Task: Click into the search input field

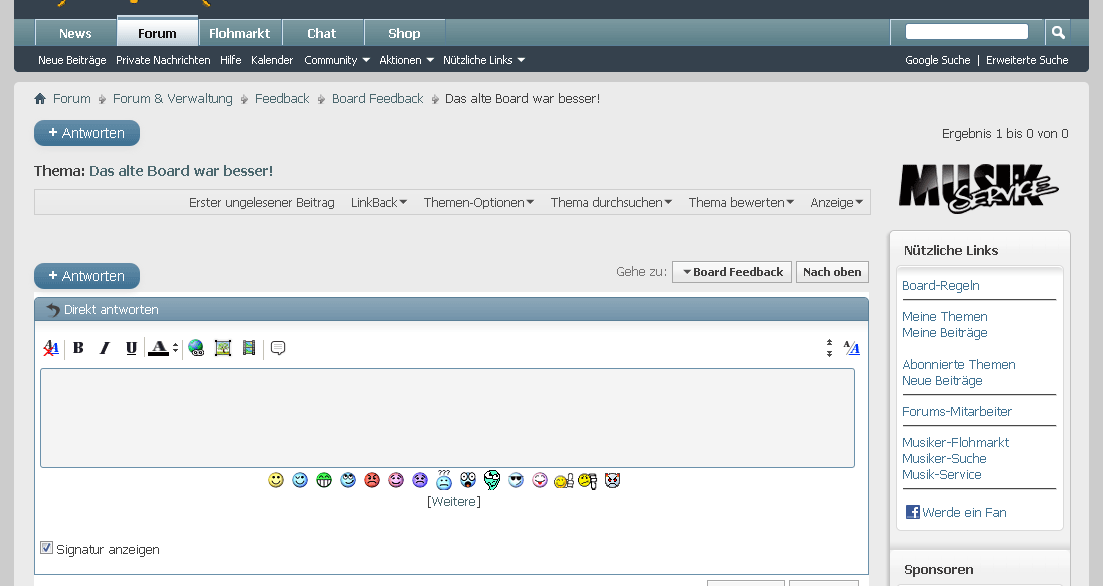Action: click(967, 32)
